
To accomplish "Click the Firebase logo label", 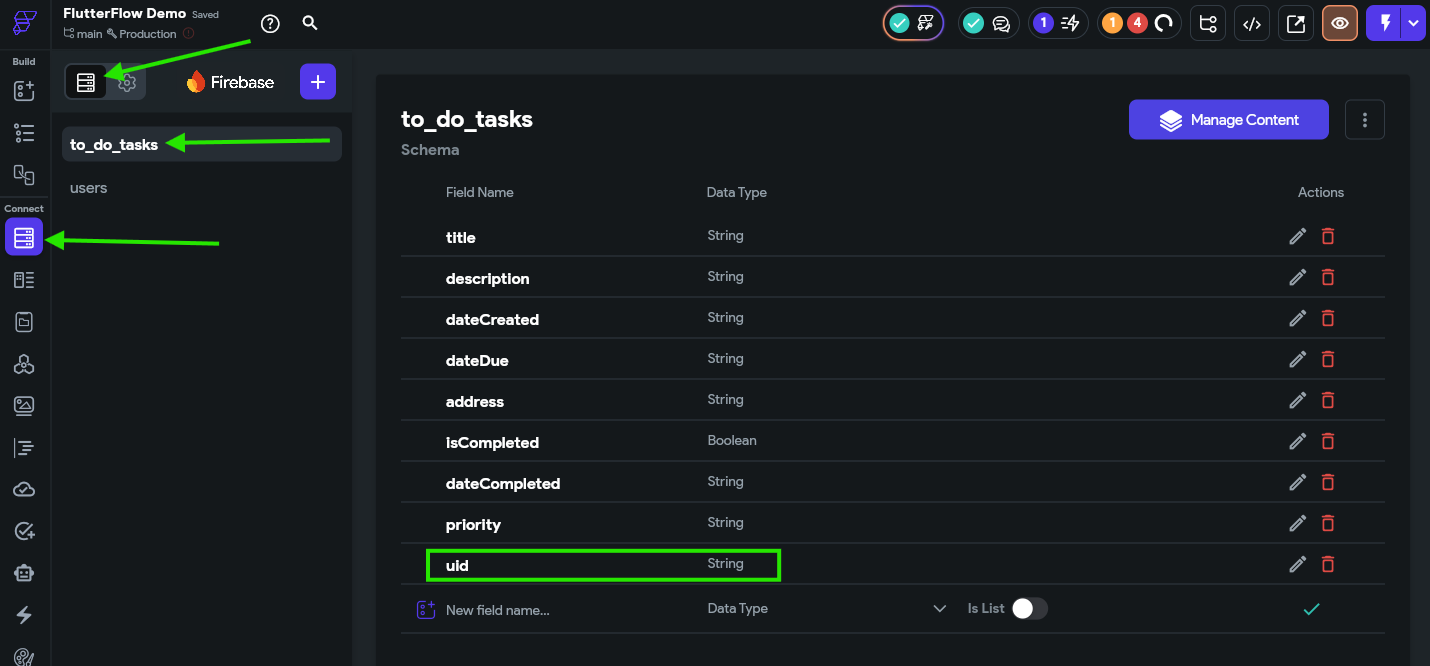I will (230, 82).
